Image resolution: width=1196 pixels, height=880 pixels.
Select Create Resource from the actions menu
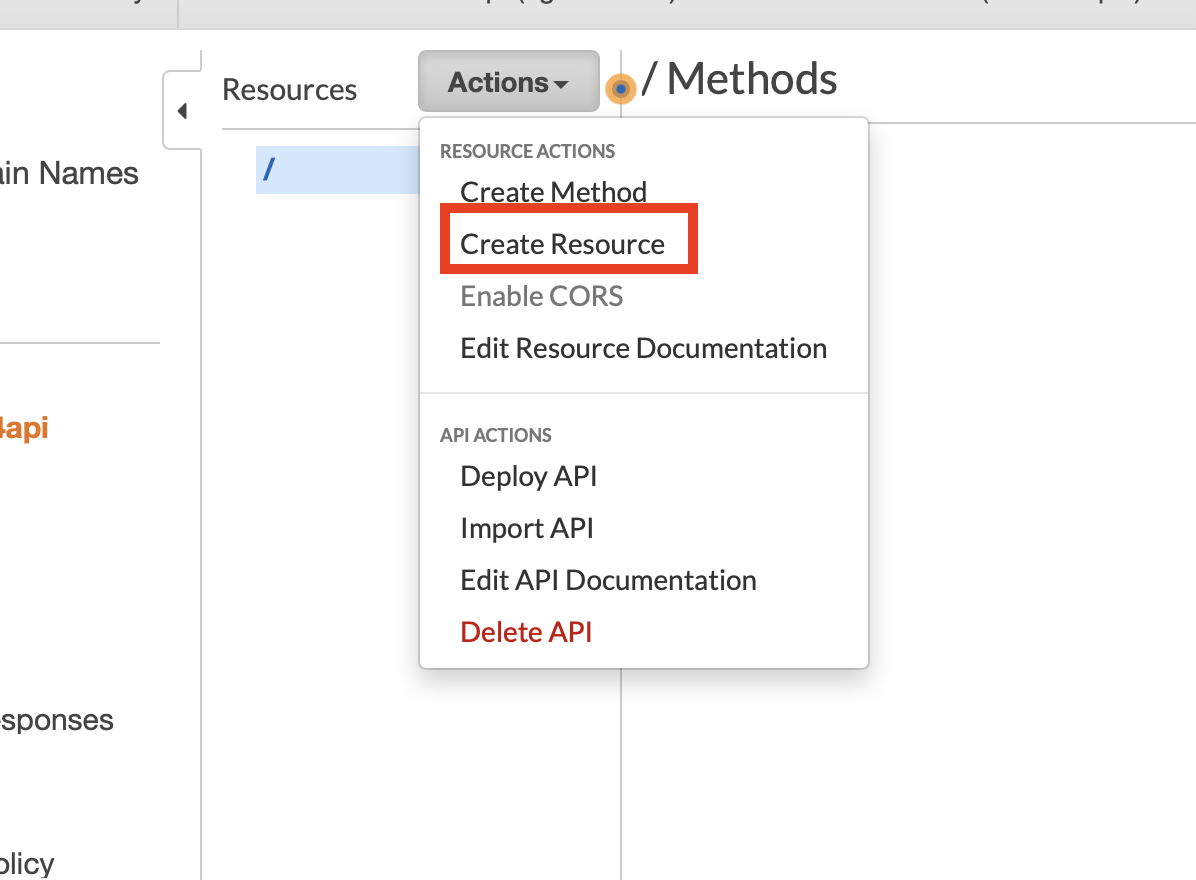tap(562, 243)
